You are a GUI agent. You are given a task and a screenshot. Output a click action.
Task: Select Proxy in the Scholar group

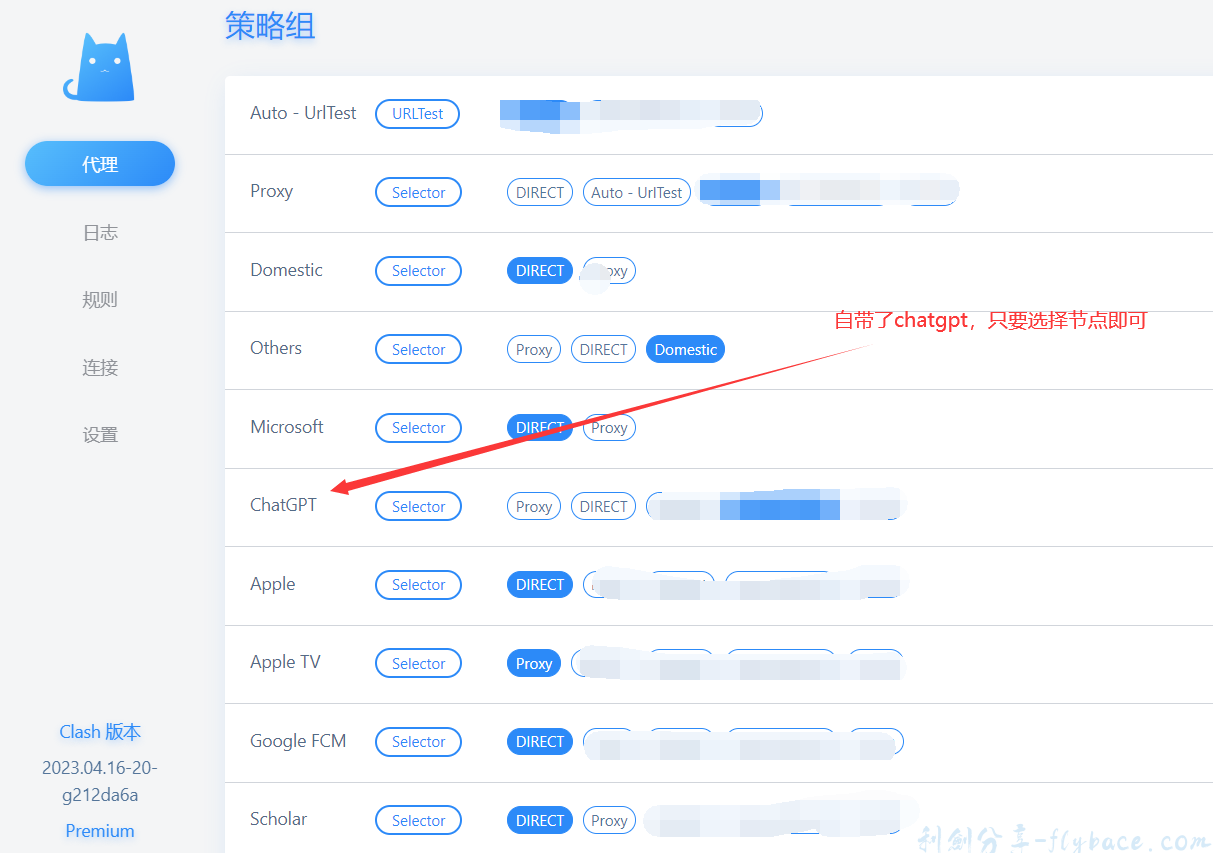click(609, 820)
